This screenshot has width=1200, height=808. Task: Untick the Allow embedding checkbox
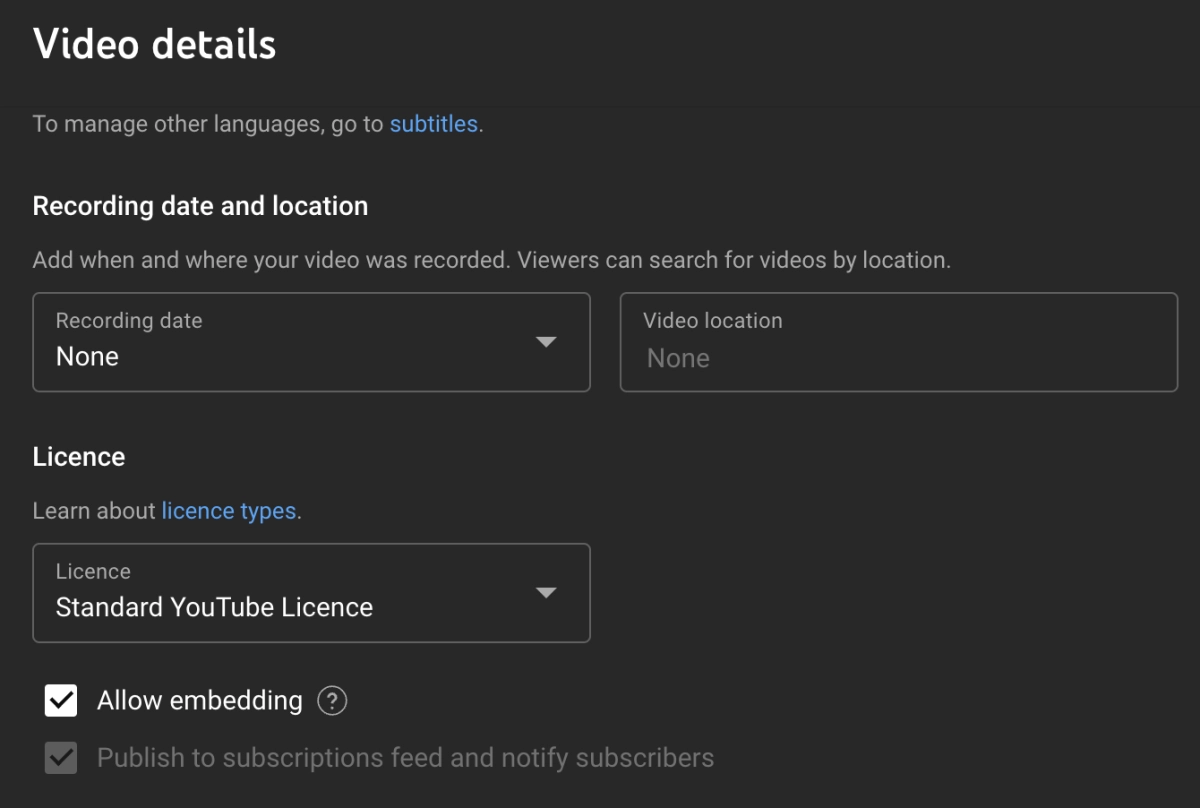click(61, 701)
